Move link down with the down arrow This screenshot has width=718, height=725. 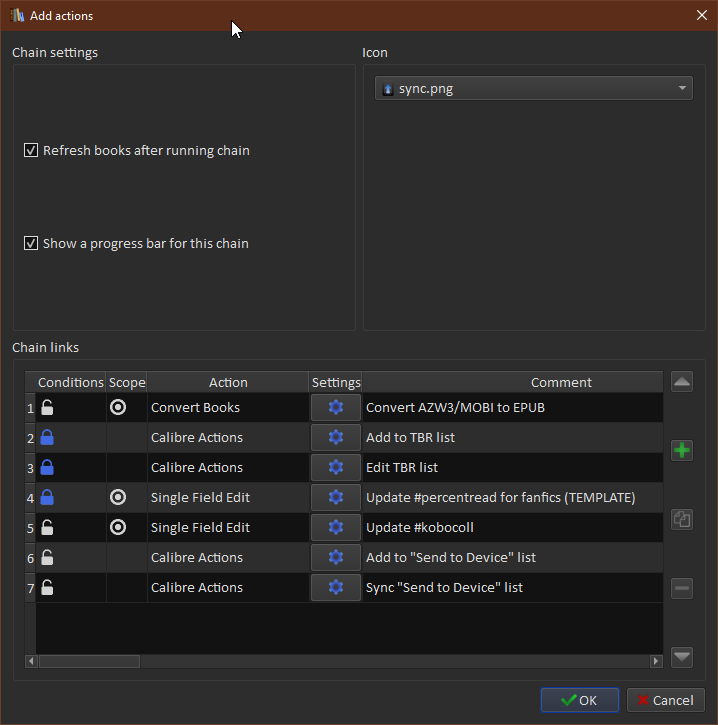(x=682, y=657)
